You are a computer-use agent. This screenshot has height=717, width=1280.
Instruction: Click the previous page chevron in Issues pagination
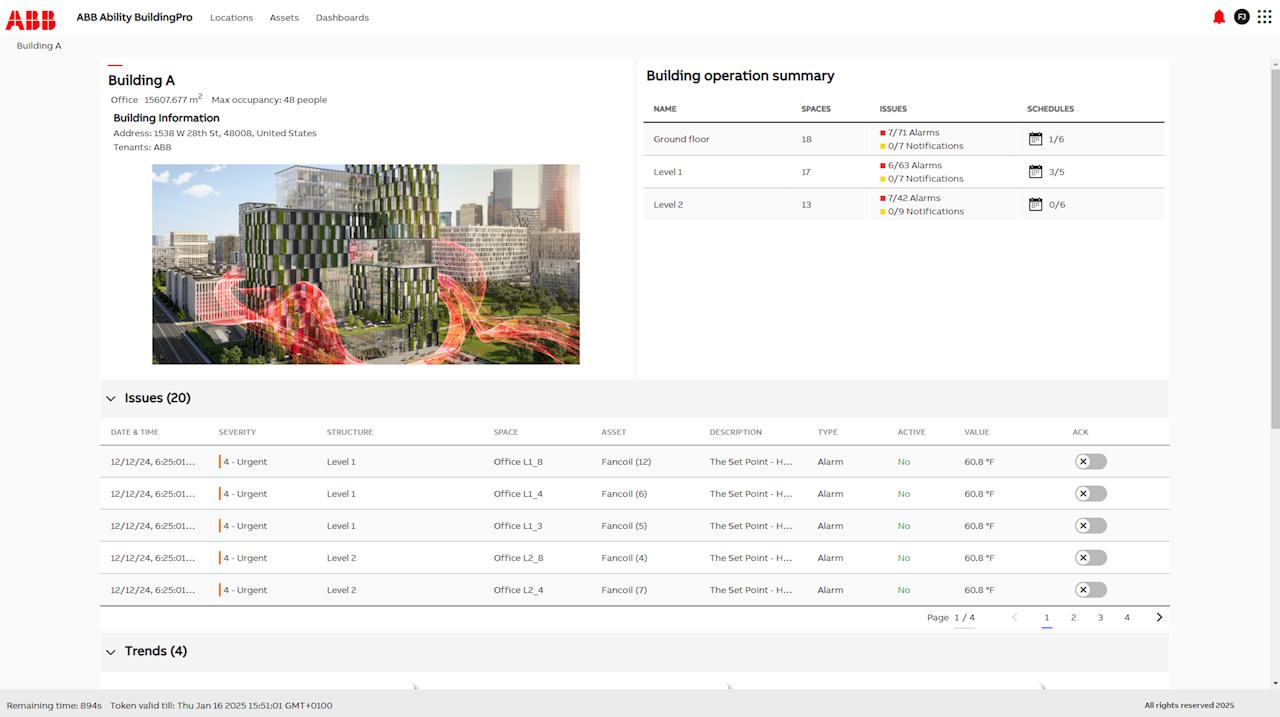[x=1015, y=617]
